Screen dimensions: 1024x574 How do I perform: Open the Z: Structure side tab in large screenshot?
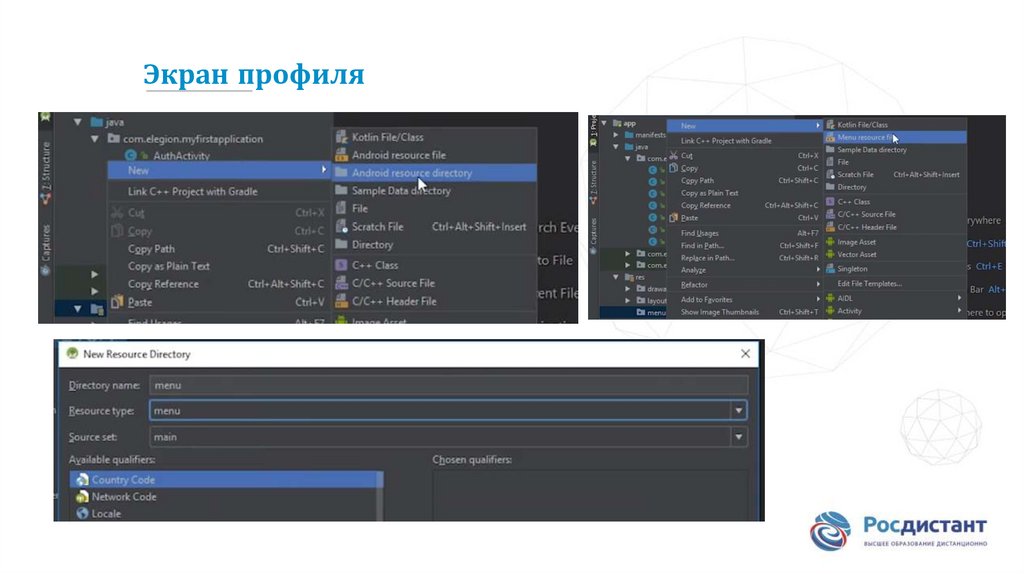pos(46,172)
